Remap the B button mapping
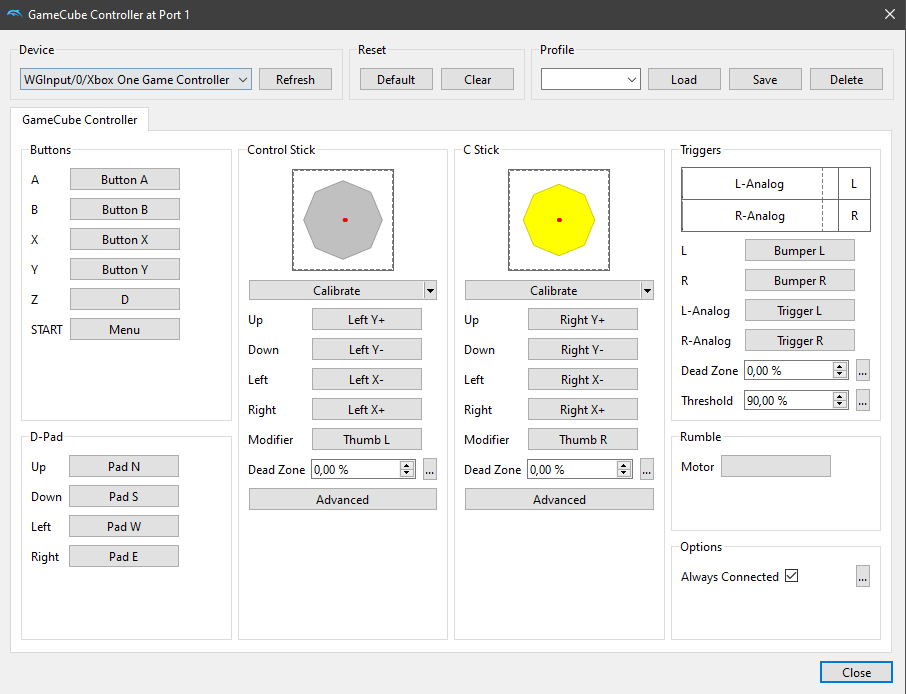Image resolution: width=906 pixels, height=694 pixels. [x=125, y=210]
